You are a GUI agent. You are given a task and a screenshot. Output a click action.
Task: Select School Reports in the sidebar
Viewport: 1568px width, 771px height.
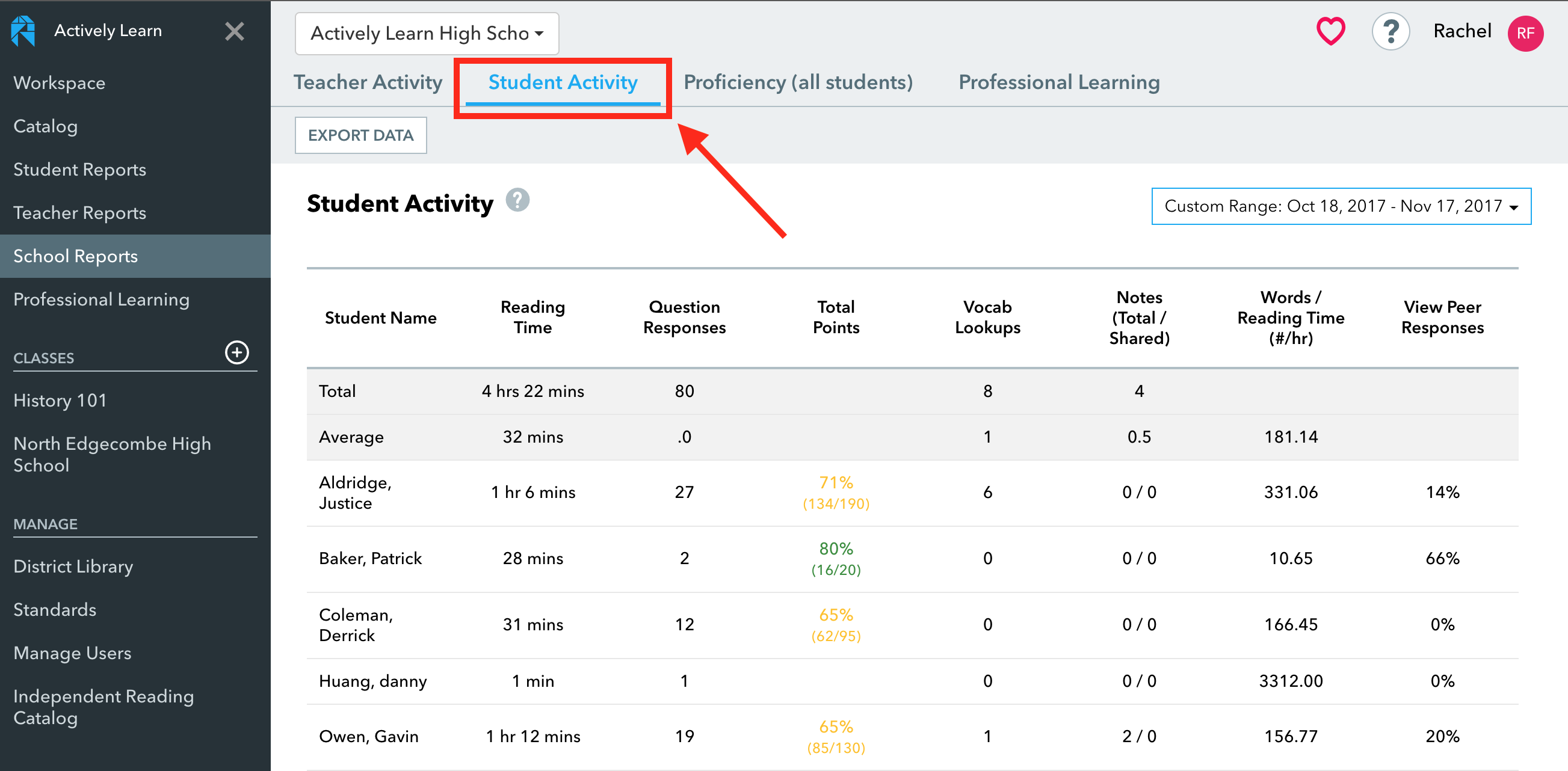(135, 256)
